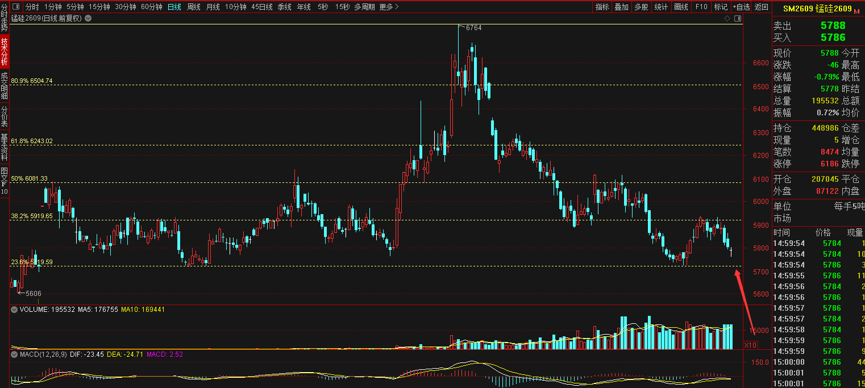
Task: Click the 61.8% 6243.02 Fibonacci label
Action: click(31, 141)
